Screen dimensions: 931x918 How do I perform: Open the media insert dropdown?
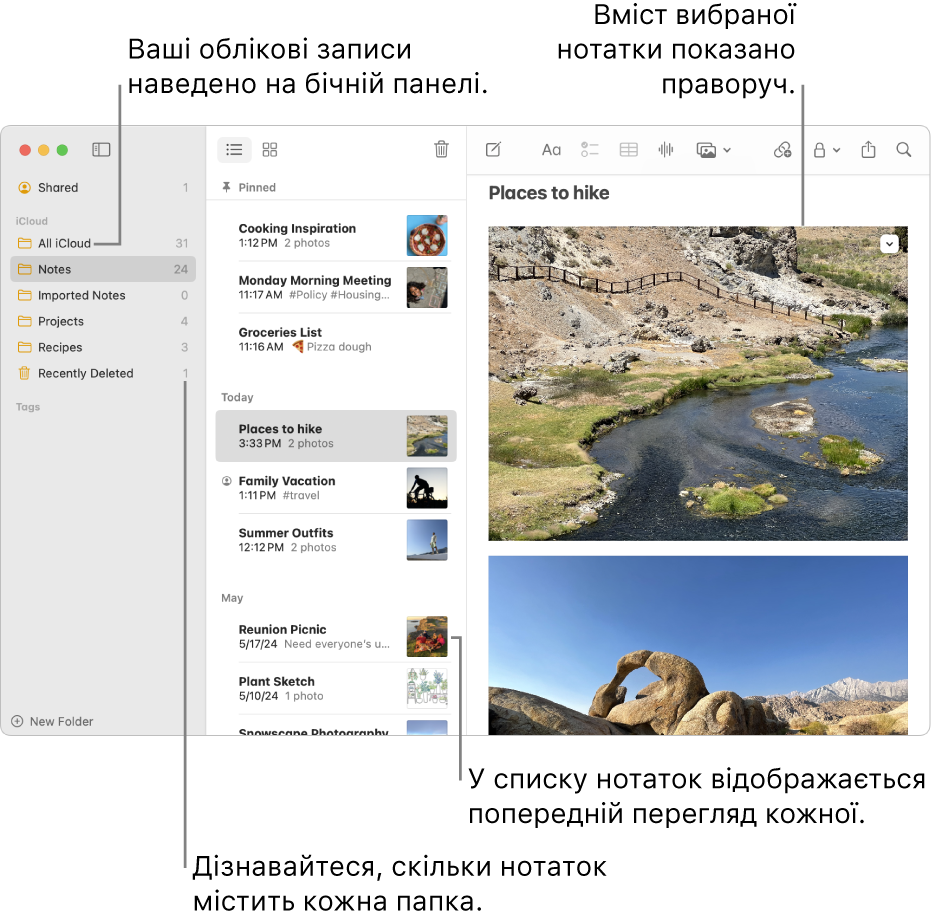point(713,150)
